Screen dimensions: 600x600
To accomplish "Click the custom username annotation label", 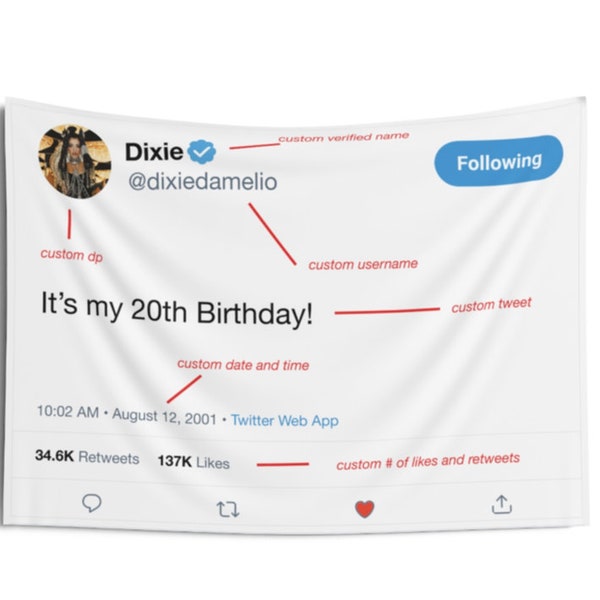I will 363,264.
